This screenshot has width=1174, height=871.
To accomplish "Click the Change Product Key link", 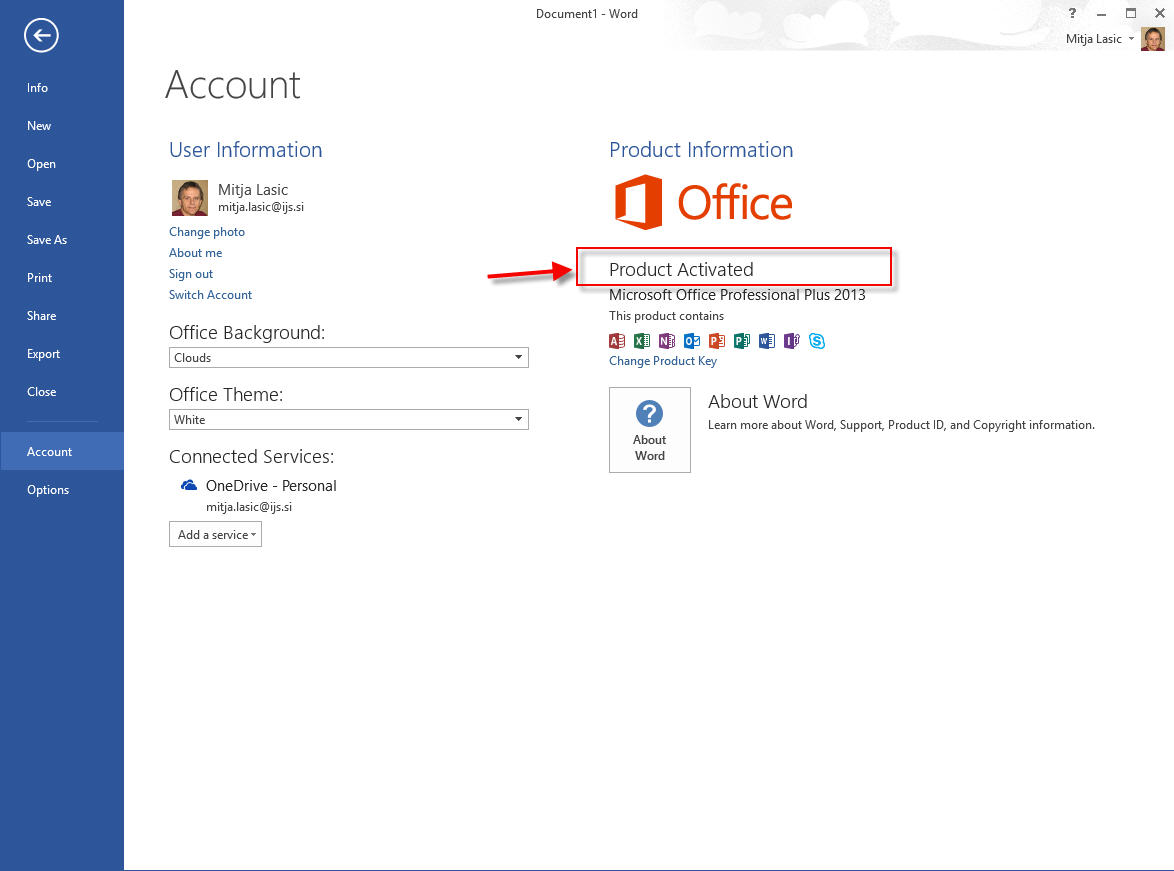I will [663, 361].
